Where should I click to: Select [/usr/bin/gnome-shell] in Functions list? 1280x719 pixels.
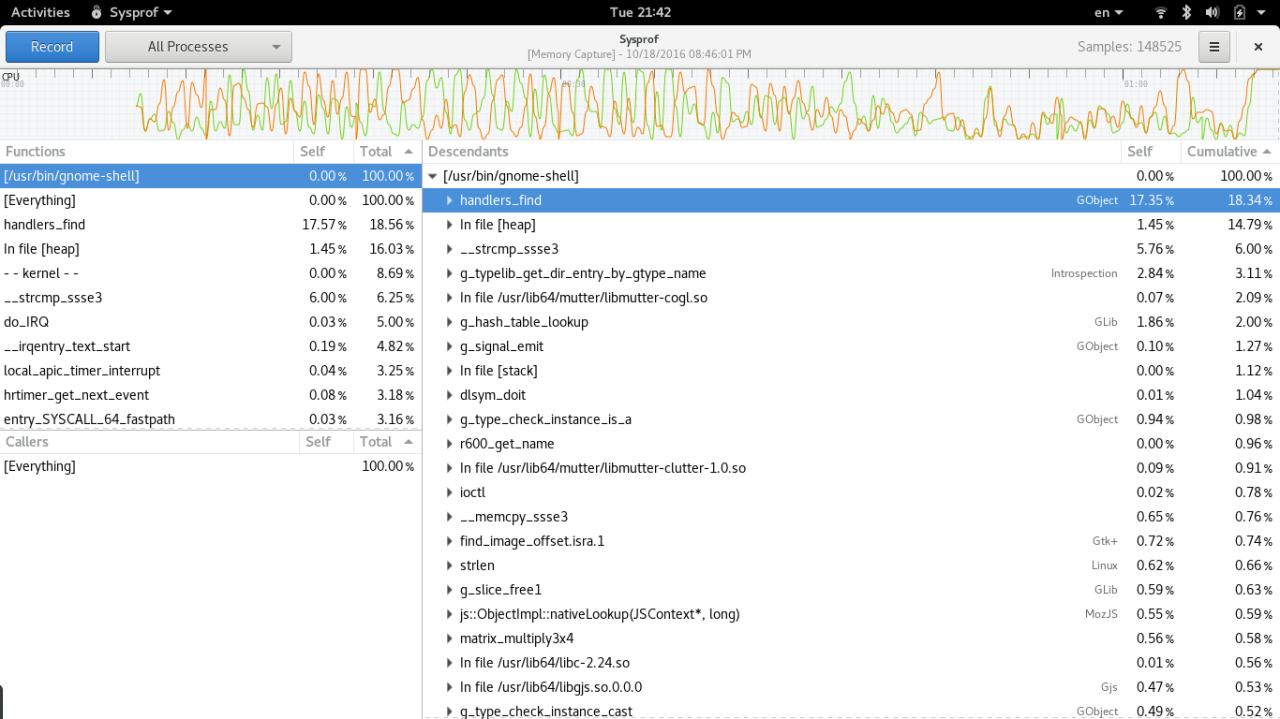(x=210, y=176)
